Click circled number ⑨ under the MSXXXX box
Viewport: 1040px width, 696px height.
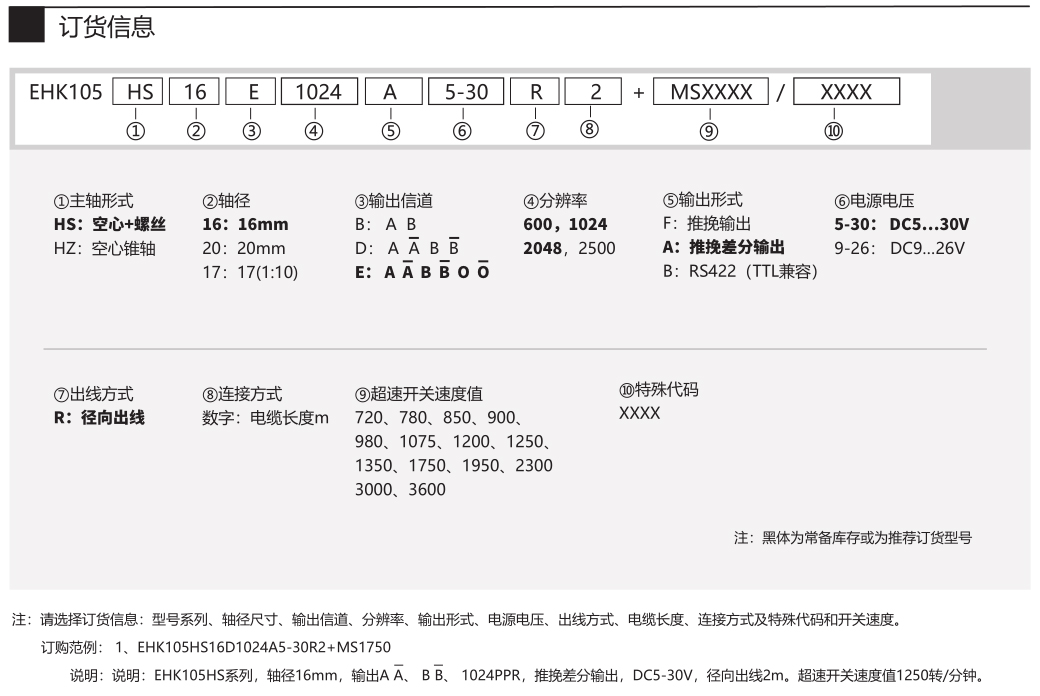709,131
